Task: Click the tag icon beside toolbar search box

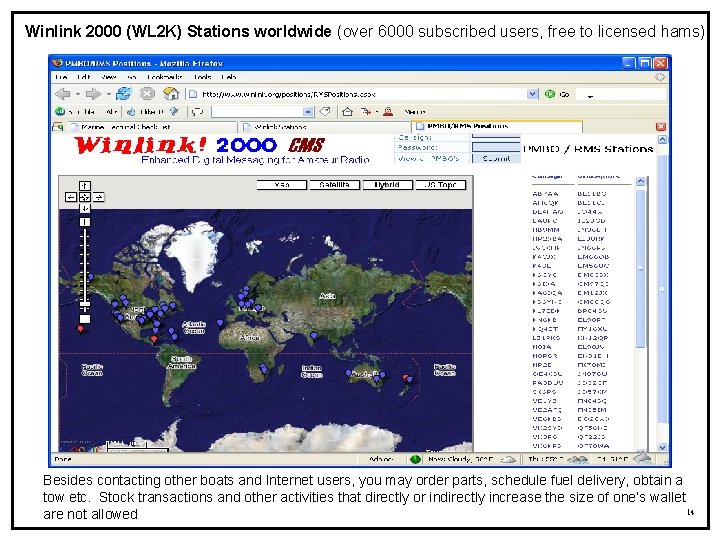Action: [325, 112]
